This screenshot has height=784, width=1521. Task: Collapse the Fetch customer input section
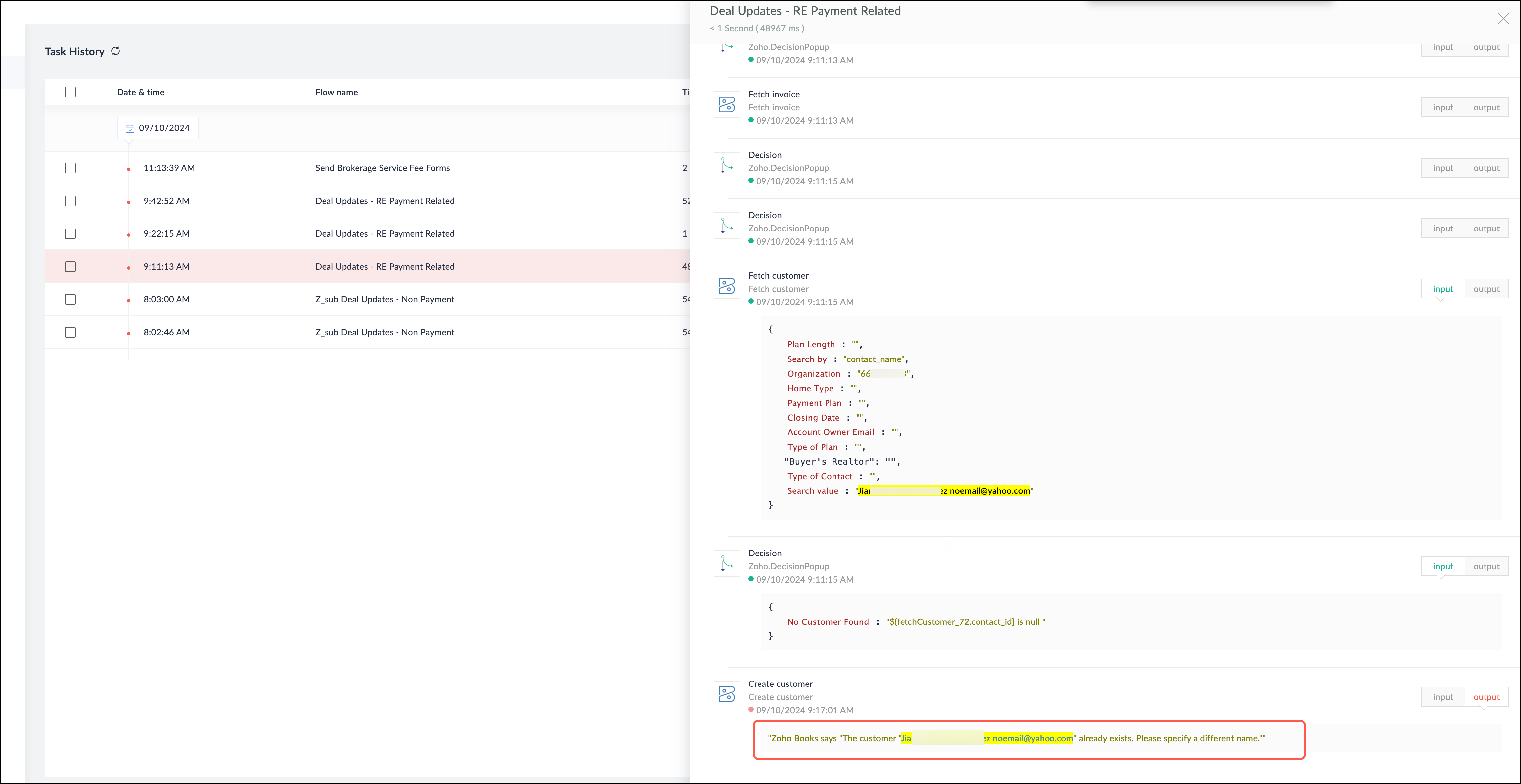pyautogui.click(x=1442, y=289)
